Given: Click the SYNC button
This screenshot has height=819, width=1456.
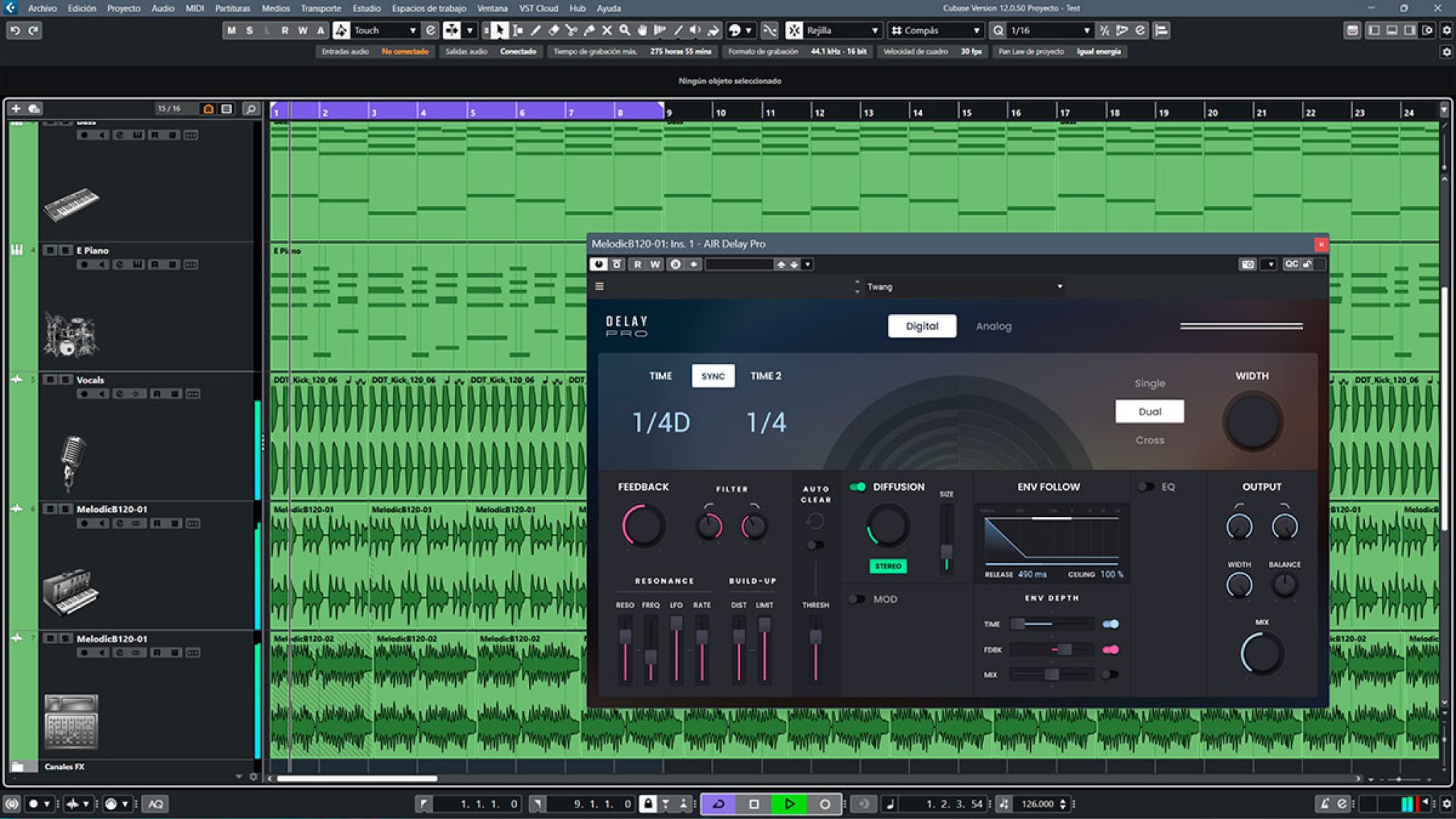Looking at the screenshot, I should click(713, 376).
